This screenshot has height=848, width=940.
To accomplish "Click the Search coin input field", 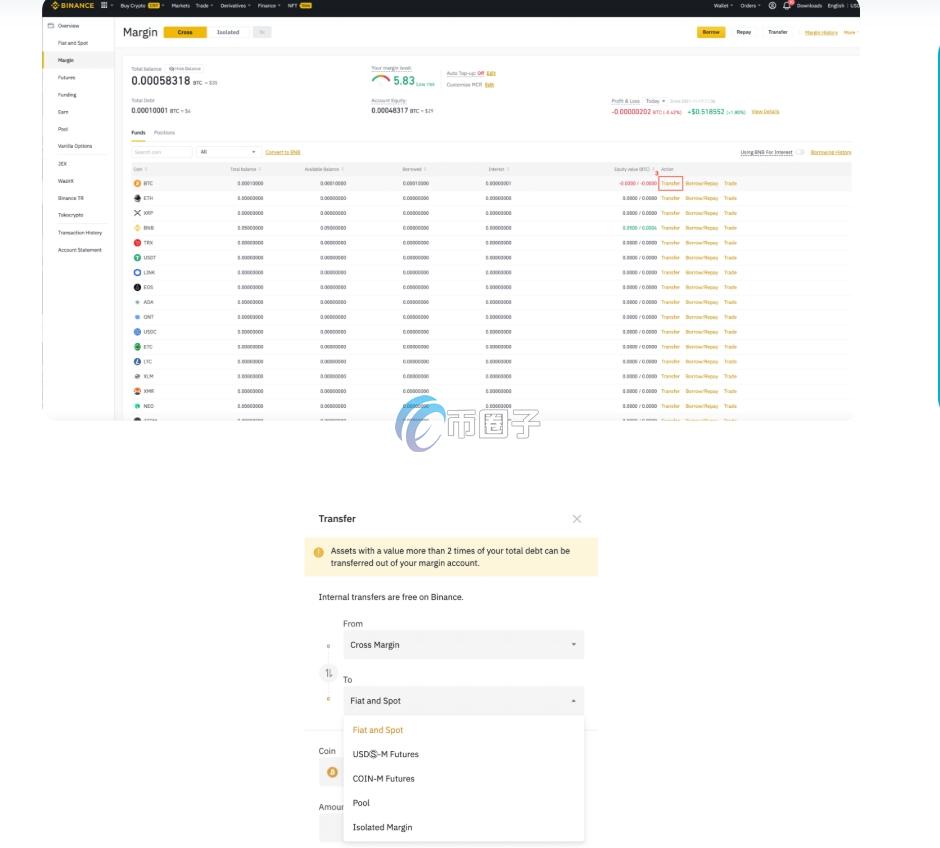I will [x=161, y=152].
